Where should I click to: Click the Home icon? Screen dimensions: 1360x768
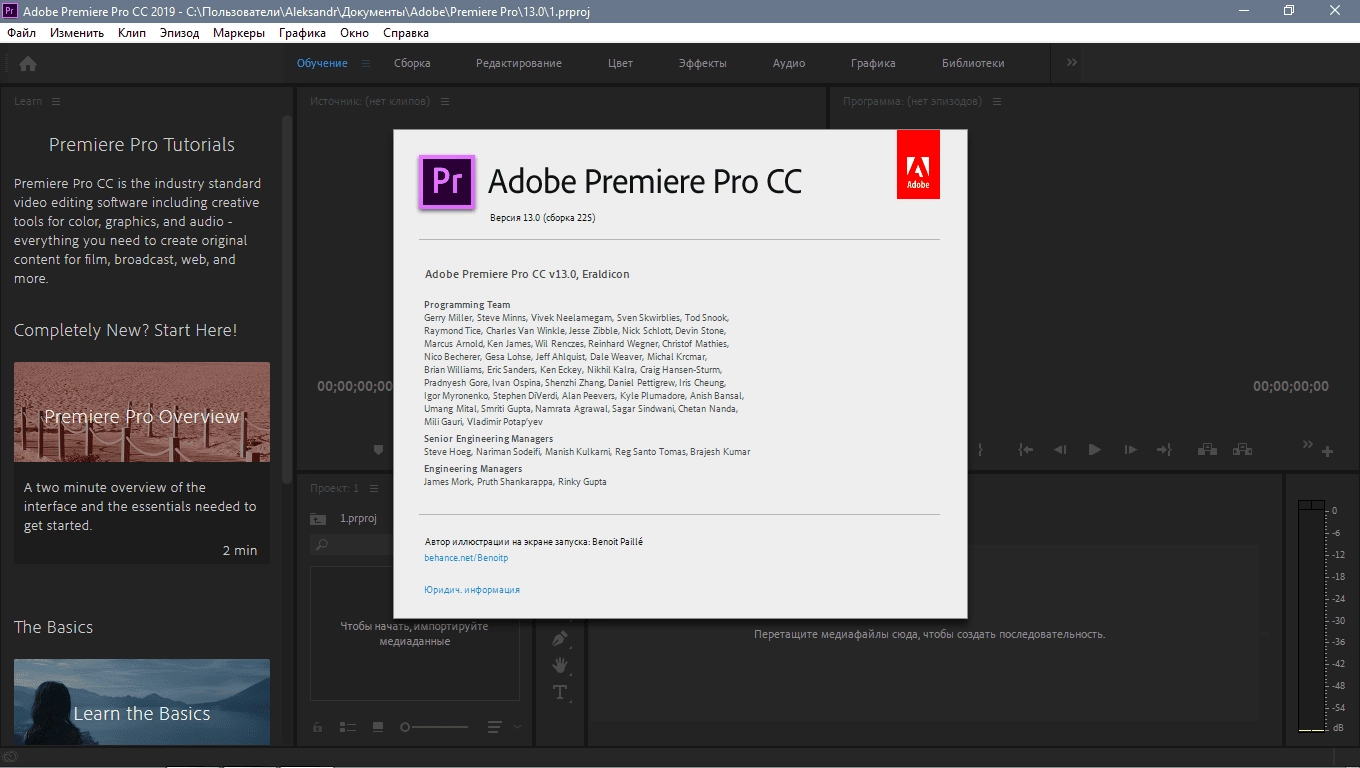point(28,63)
